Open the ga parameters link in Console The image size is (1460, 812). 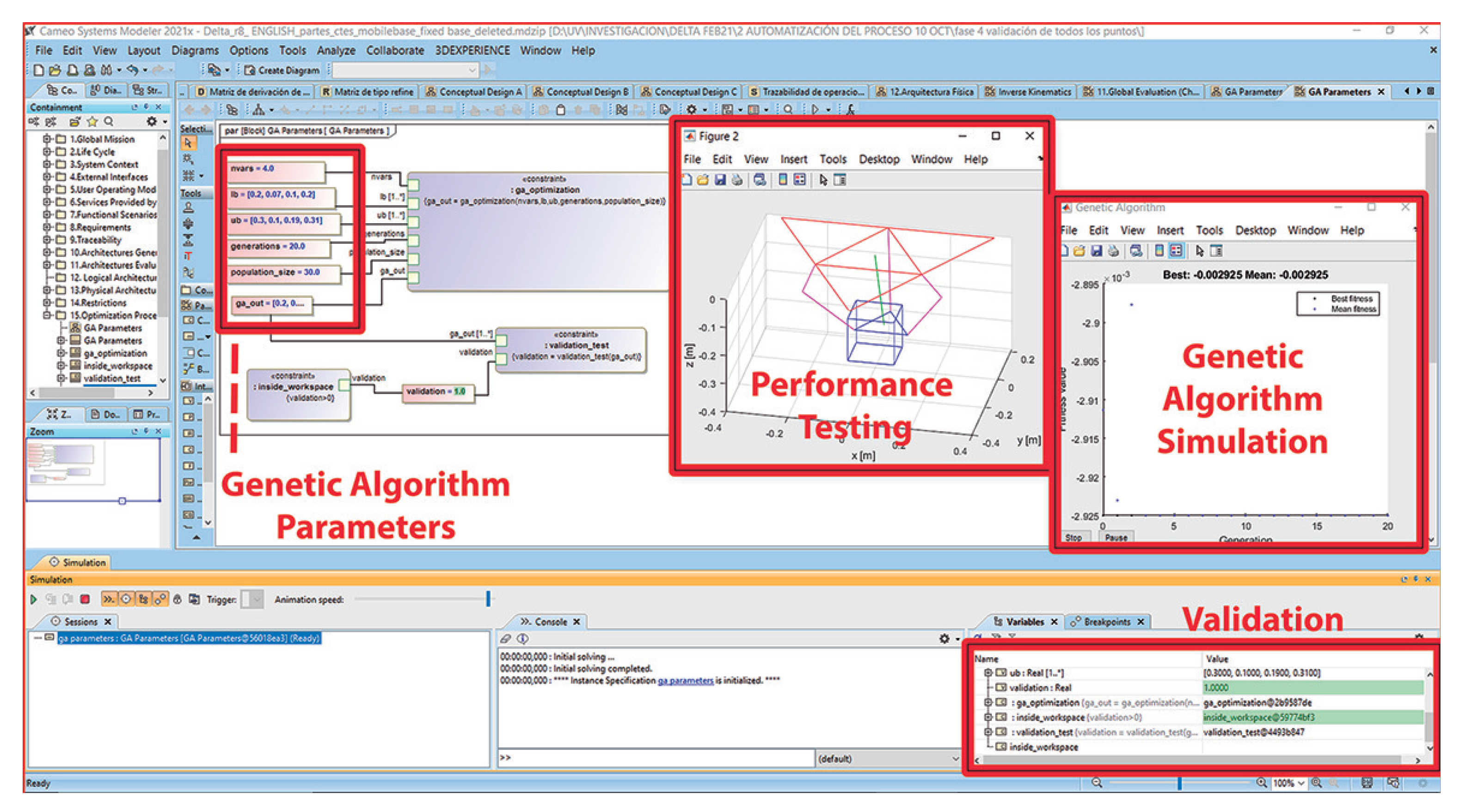[x=685, y=680]
